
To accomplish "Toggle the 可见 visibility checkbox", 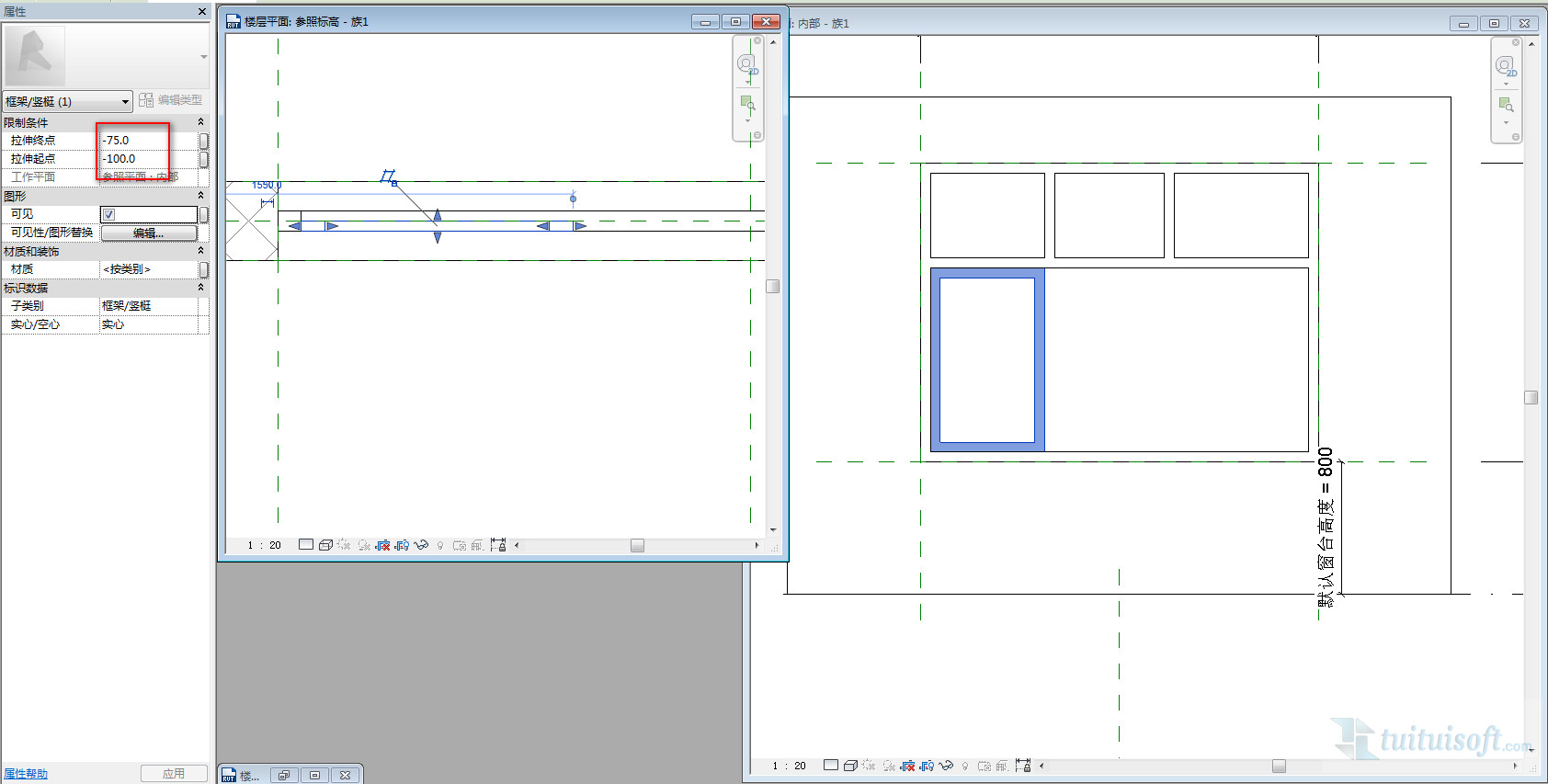I will (108, 214).
